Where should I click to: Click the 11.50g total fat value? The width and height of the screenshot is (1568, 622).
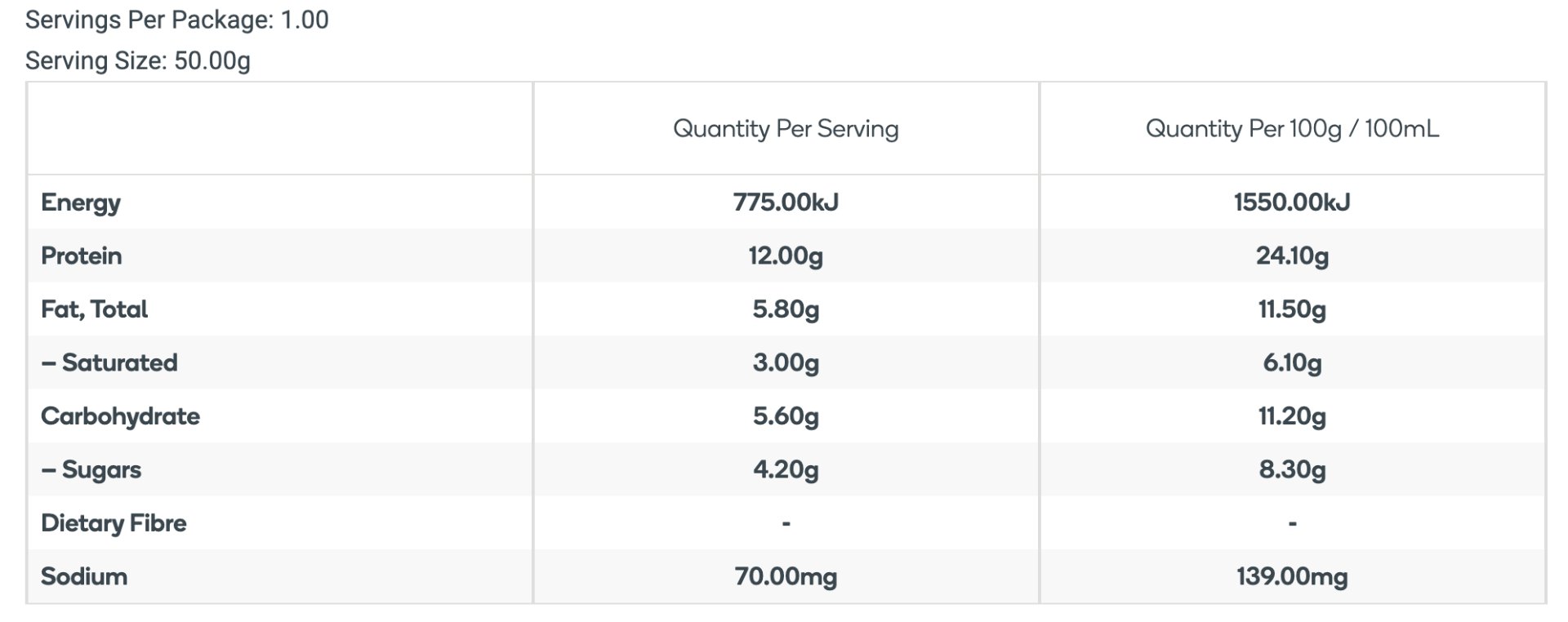point(1292,309)
